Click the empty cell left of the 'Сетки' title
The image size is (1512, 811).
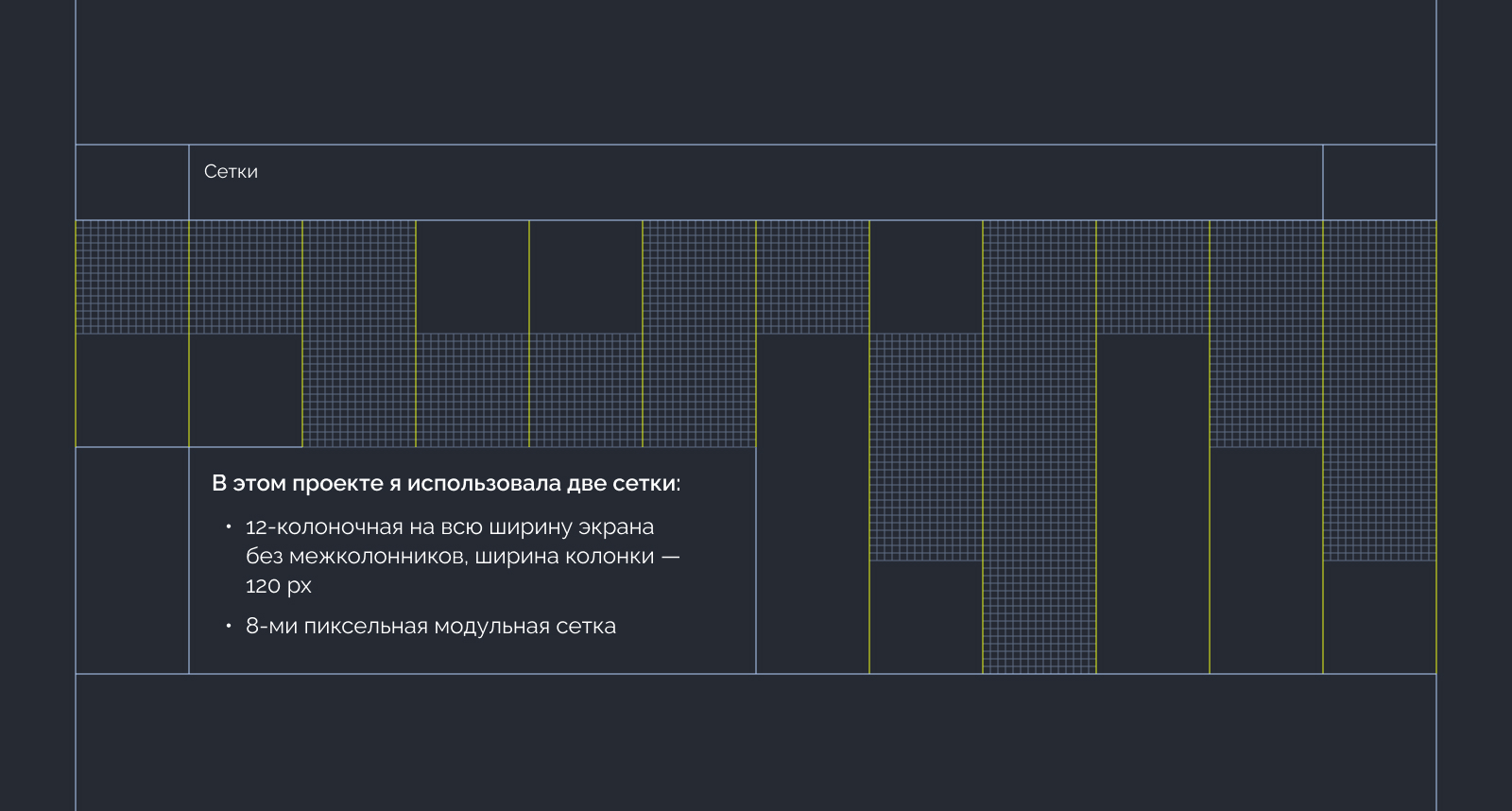pos(132,182)
